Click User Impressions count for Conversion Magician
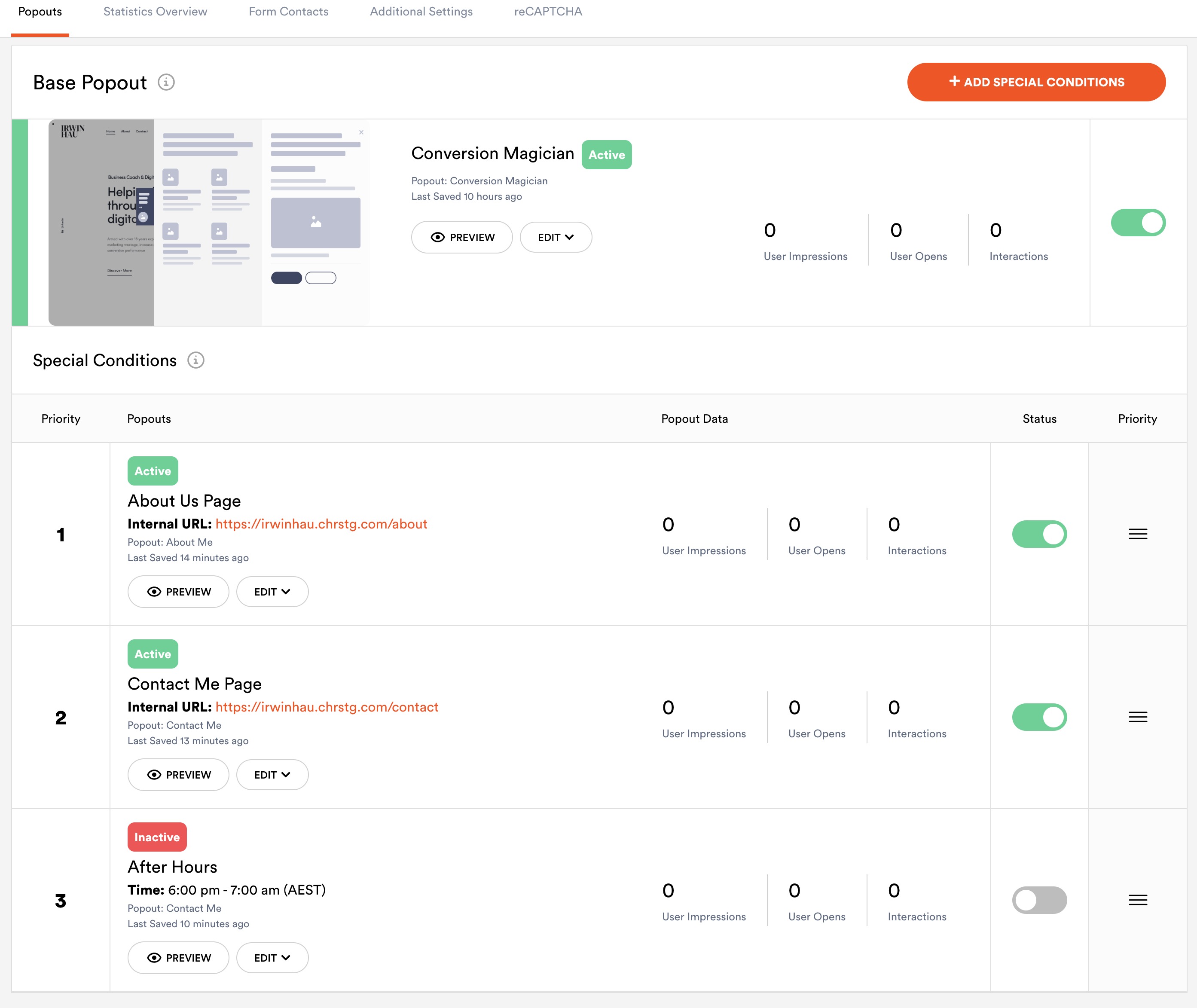The width and height of the screenshot is (1197, 1008). (769, 230)
